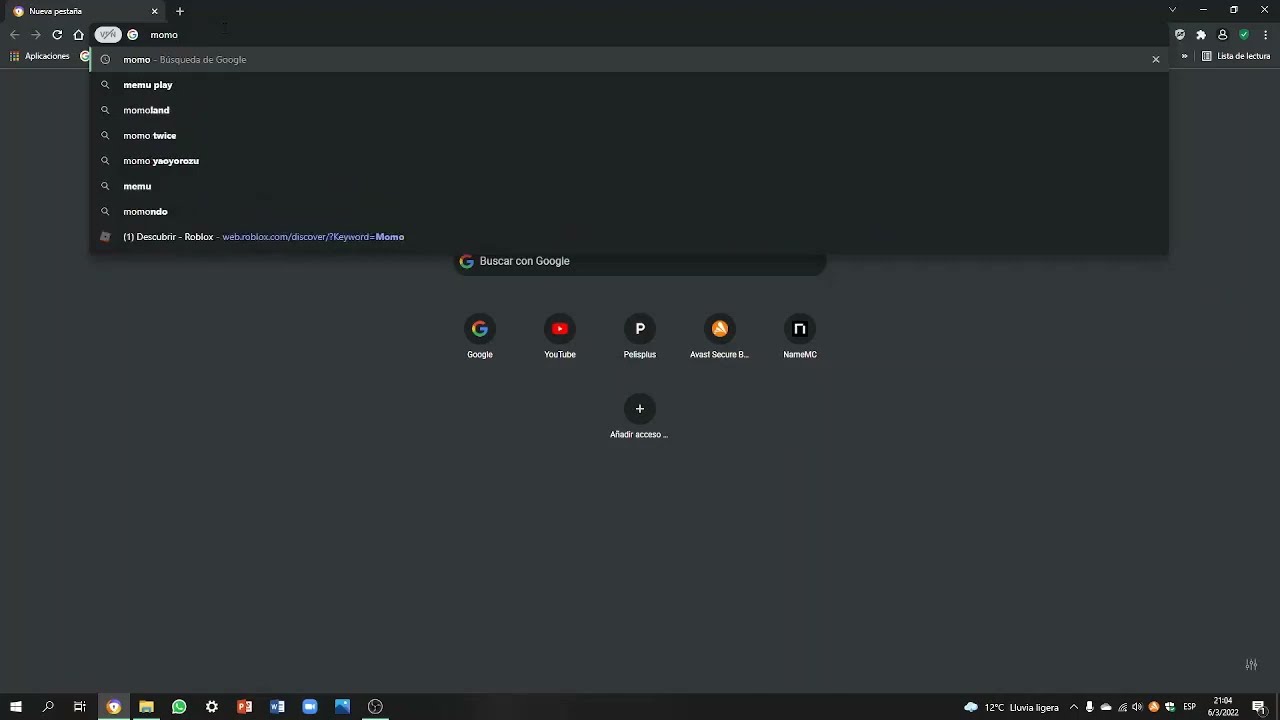The width and height of the screenshot is (1280, 720).
Task: Open the clock and date '21:04'
Action: 1223,707
